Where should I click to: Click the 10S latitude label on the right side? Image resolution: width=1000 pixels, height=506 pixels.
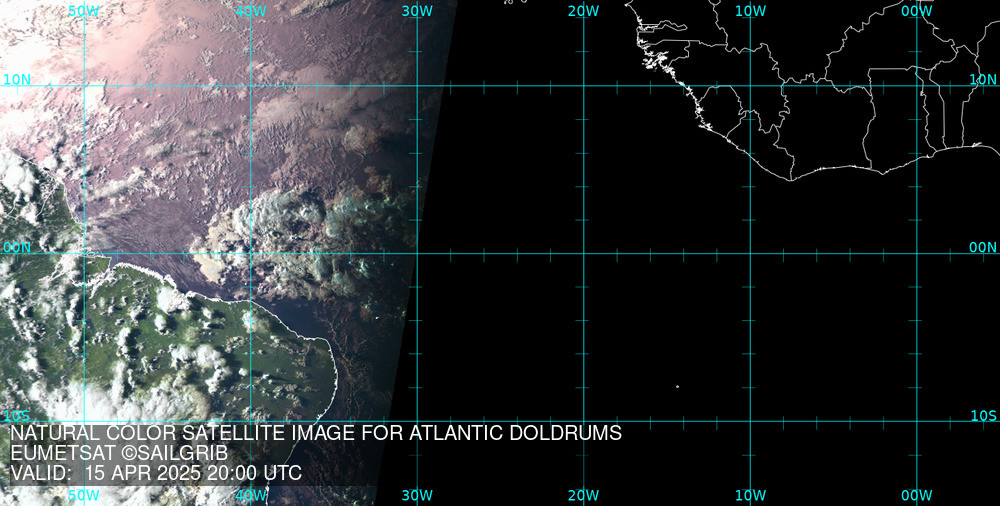click(x=983, y=416)
